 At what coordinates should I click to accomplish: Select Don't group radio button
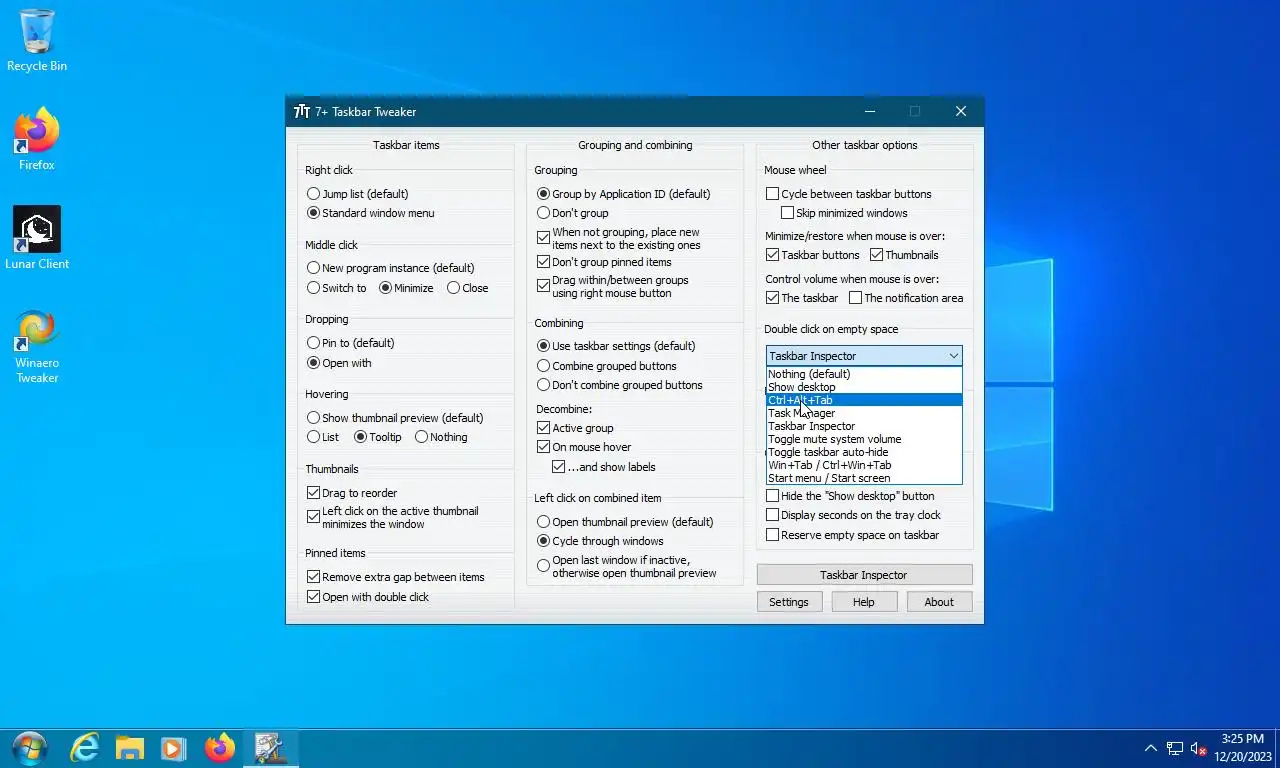[572, 213]
